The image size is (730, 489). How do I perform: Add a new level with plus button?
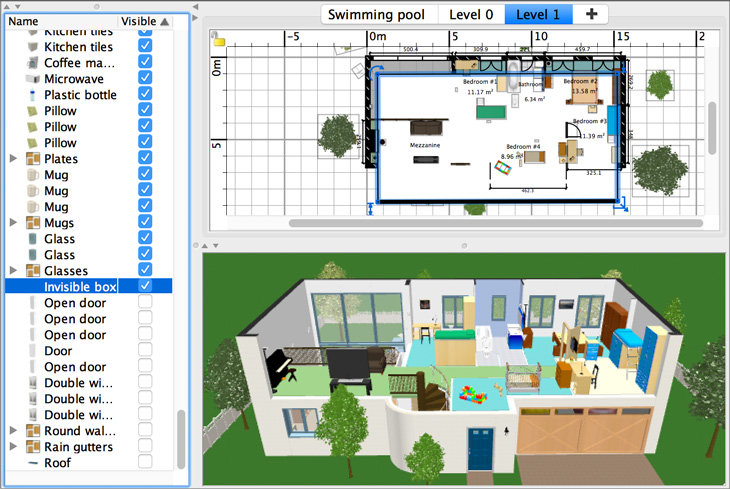592,15
